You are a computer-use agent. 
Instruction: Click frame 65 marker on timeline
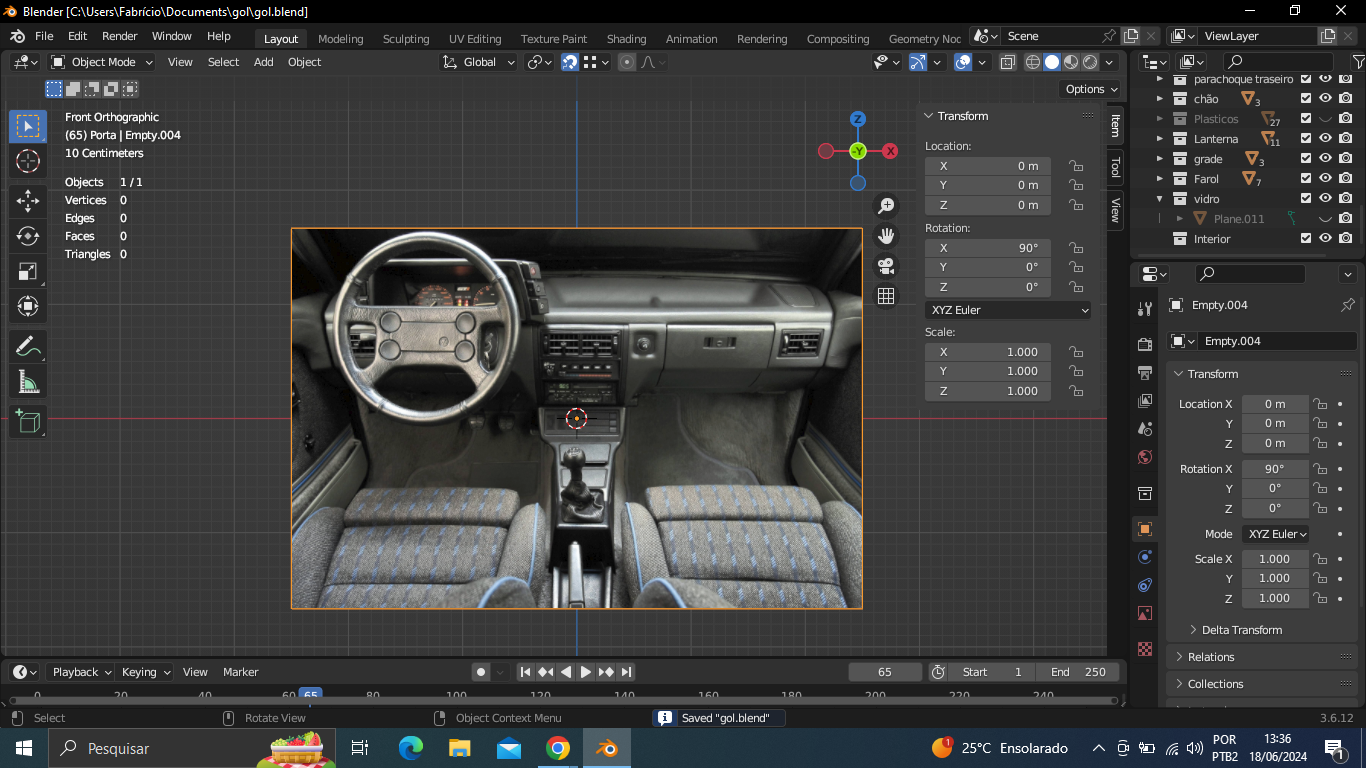311,695
